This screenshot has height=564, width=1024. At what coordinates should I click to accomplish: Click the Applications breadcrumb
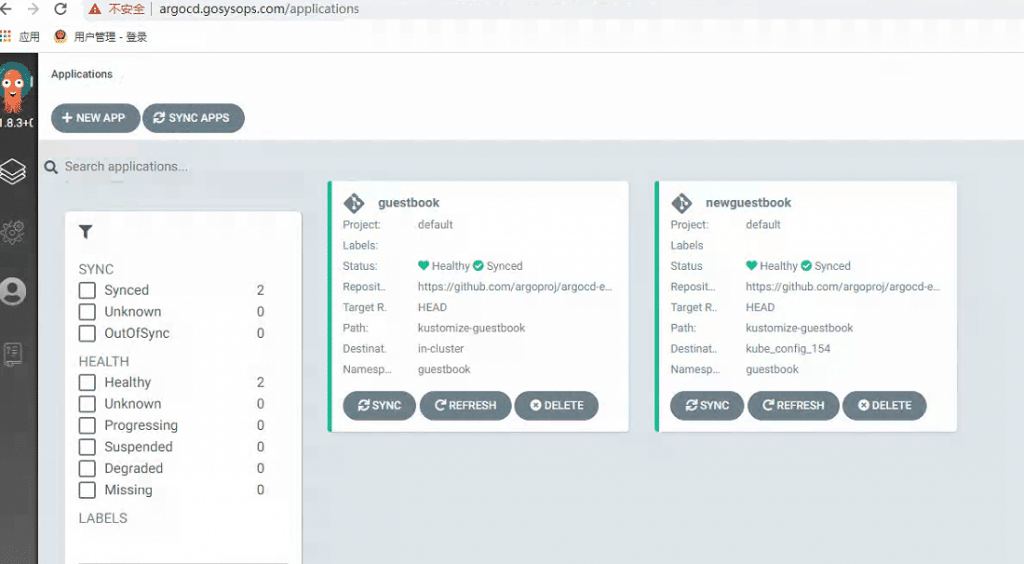tap(82, 74)
